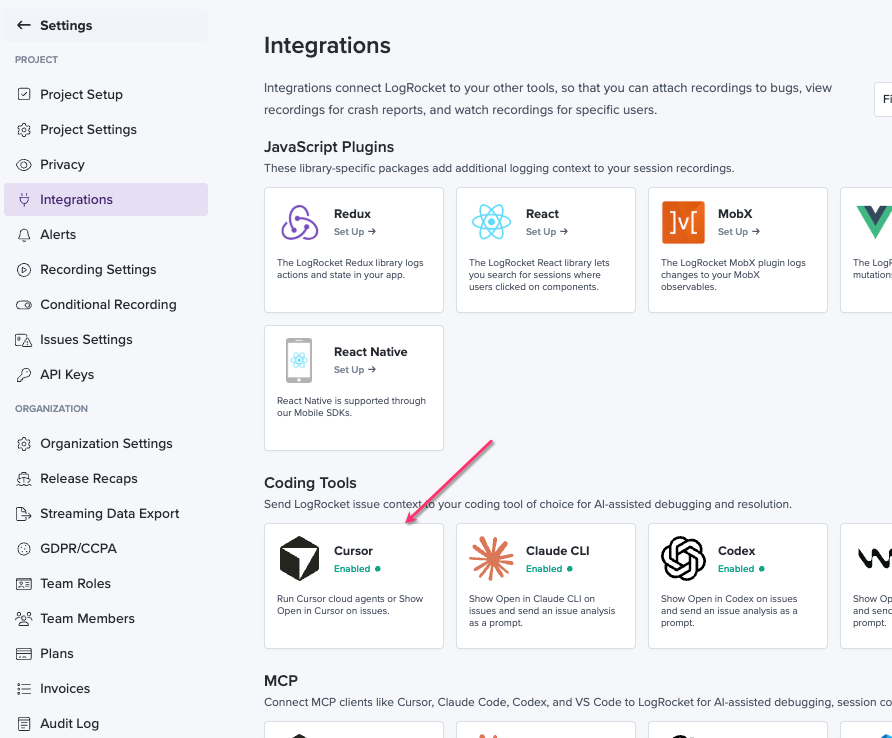
Task: Click the MobX orange logo
Action: click(x=683, y=222)
